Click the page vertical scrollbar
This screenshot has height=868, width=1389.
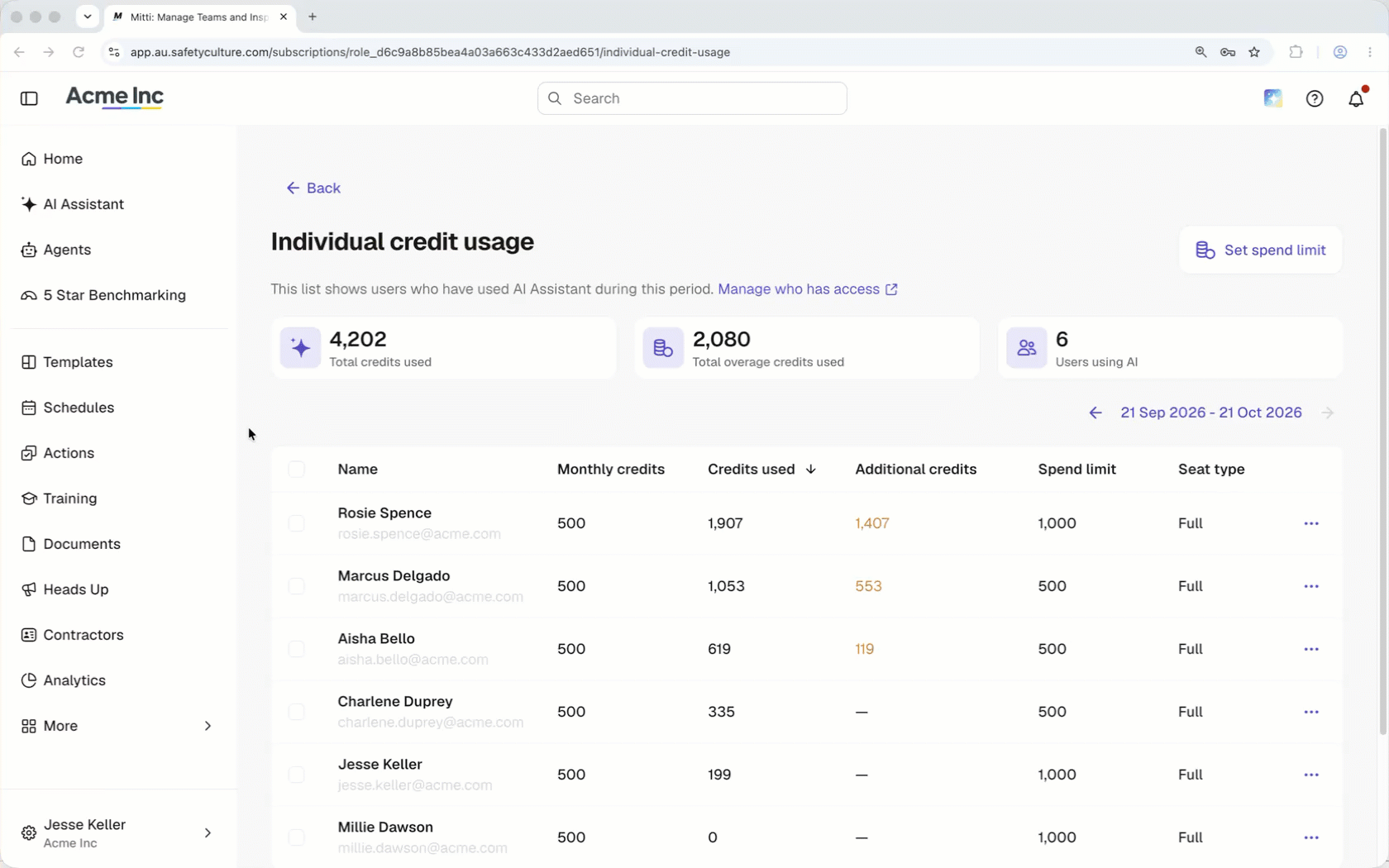(x=1382, y=430)
